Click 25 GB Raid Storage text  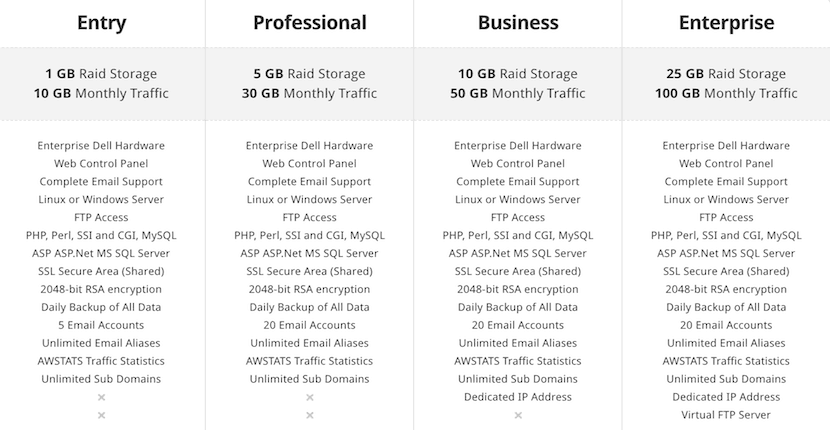[x=726, y=74]
